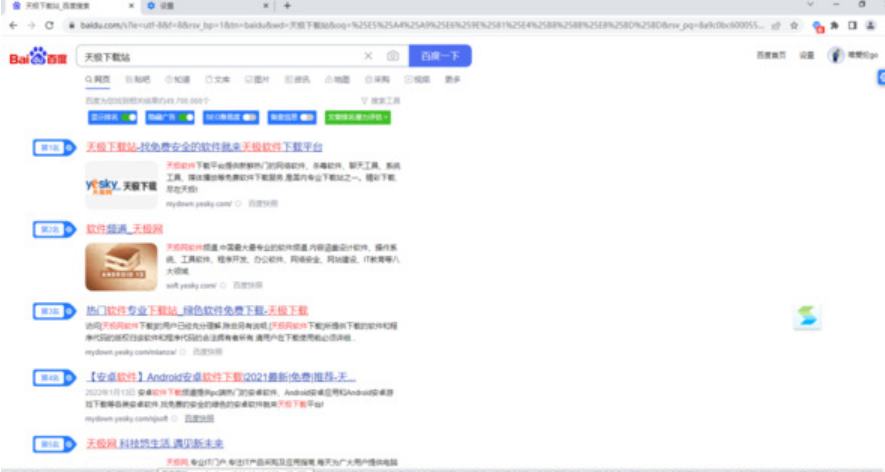Screen dimensions: 885x472
Task: Click 百度首页 link at top right
Action: click(x=771, y=55)
